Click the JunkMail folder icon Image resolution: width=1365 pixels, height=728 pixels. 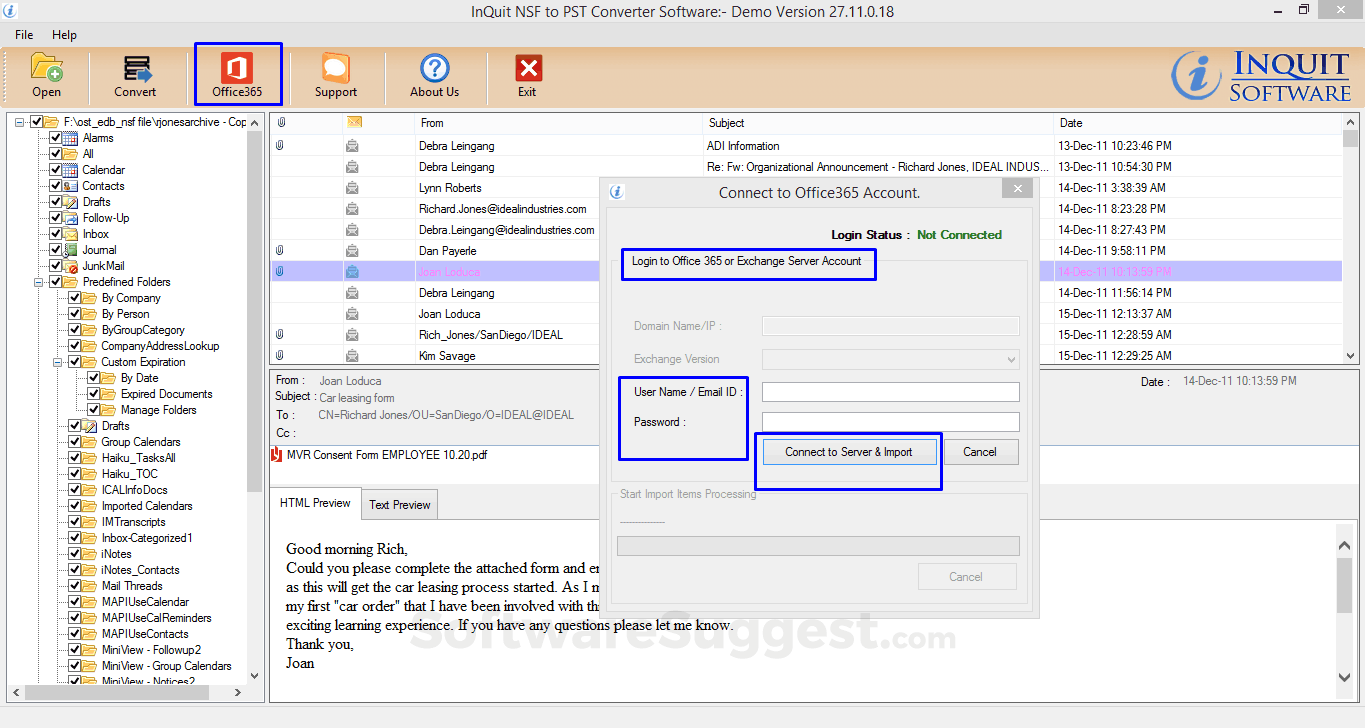tap(71, 266)
